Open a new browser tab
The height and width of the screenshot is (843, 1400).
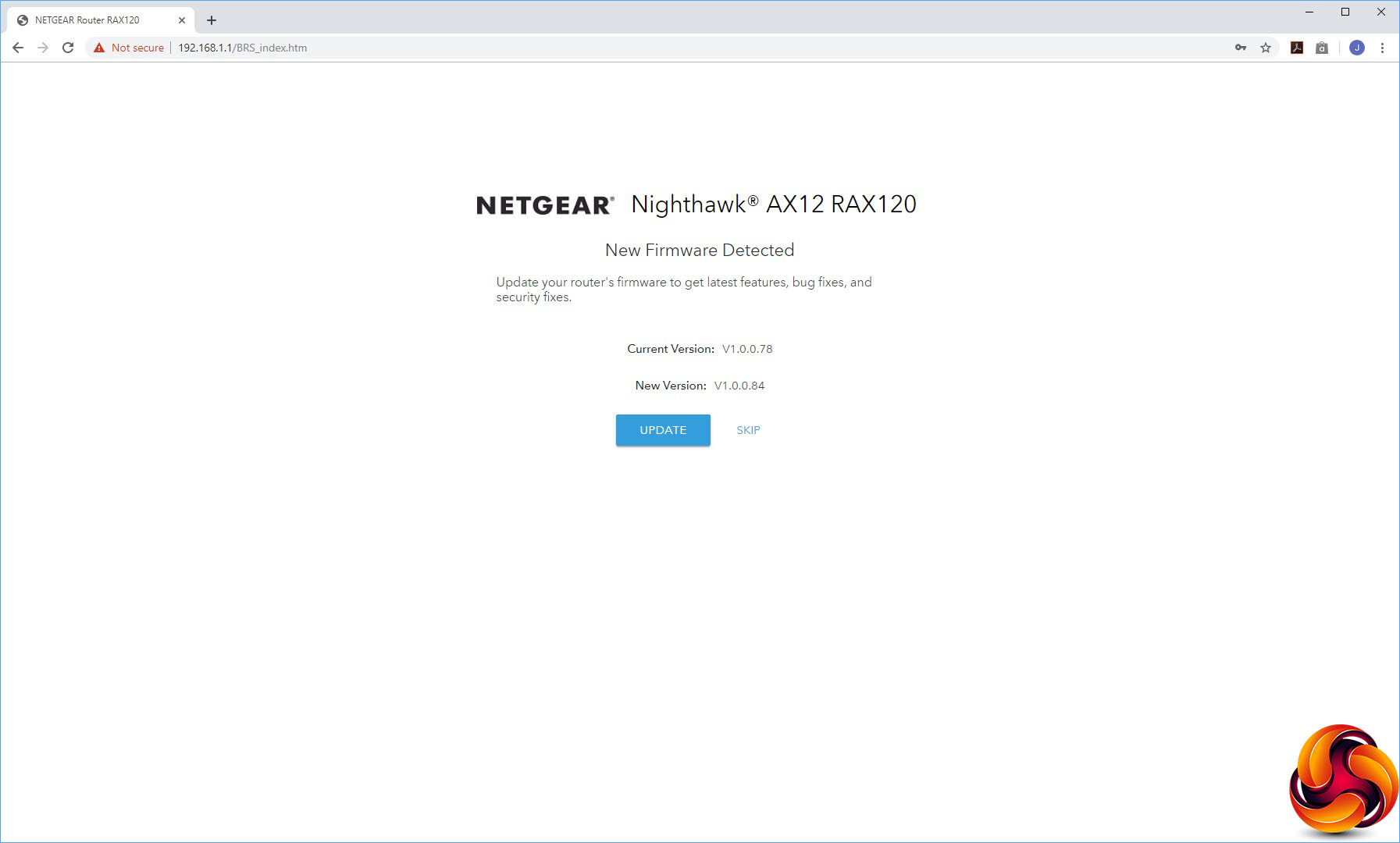point(212,20)
